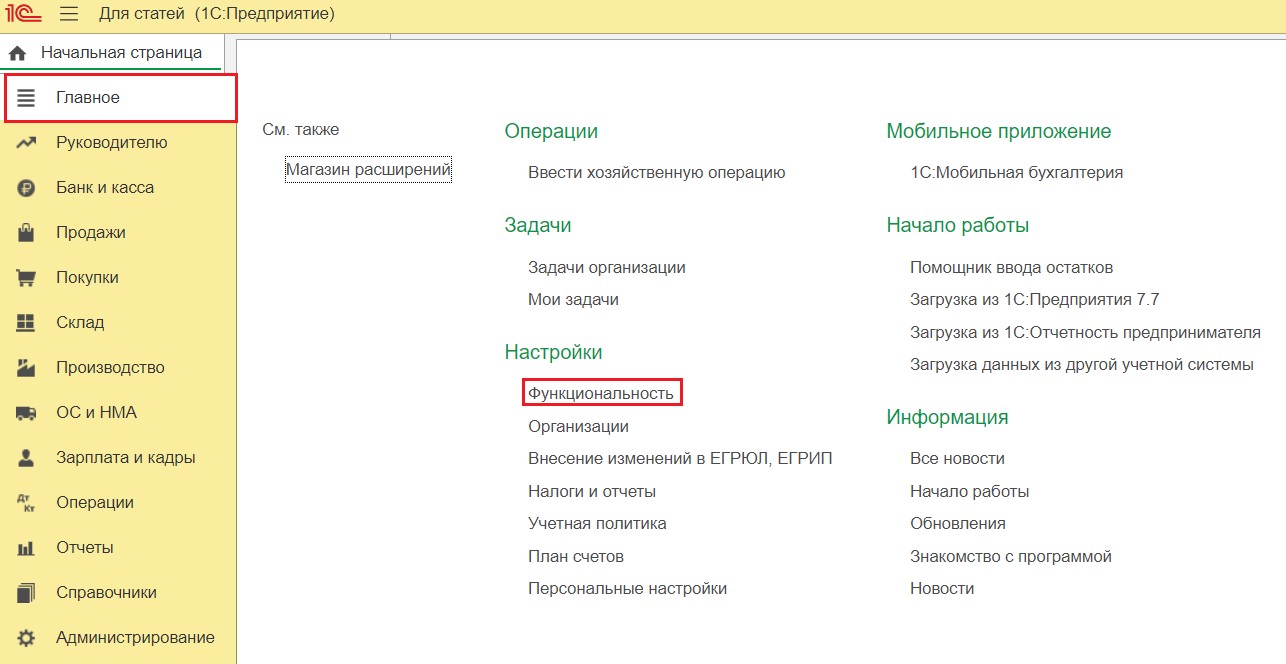Click the window title Для статей (1С:Предприятие)
The height and width of the screenshot is (664, 1286).
pyautogui.click(x=217, y=14)
